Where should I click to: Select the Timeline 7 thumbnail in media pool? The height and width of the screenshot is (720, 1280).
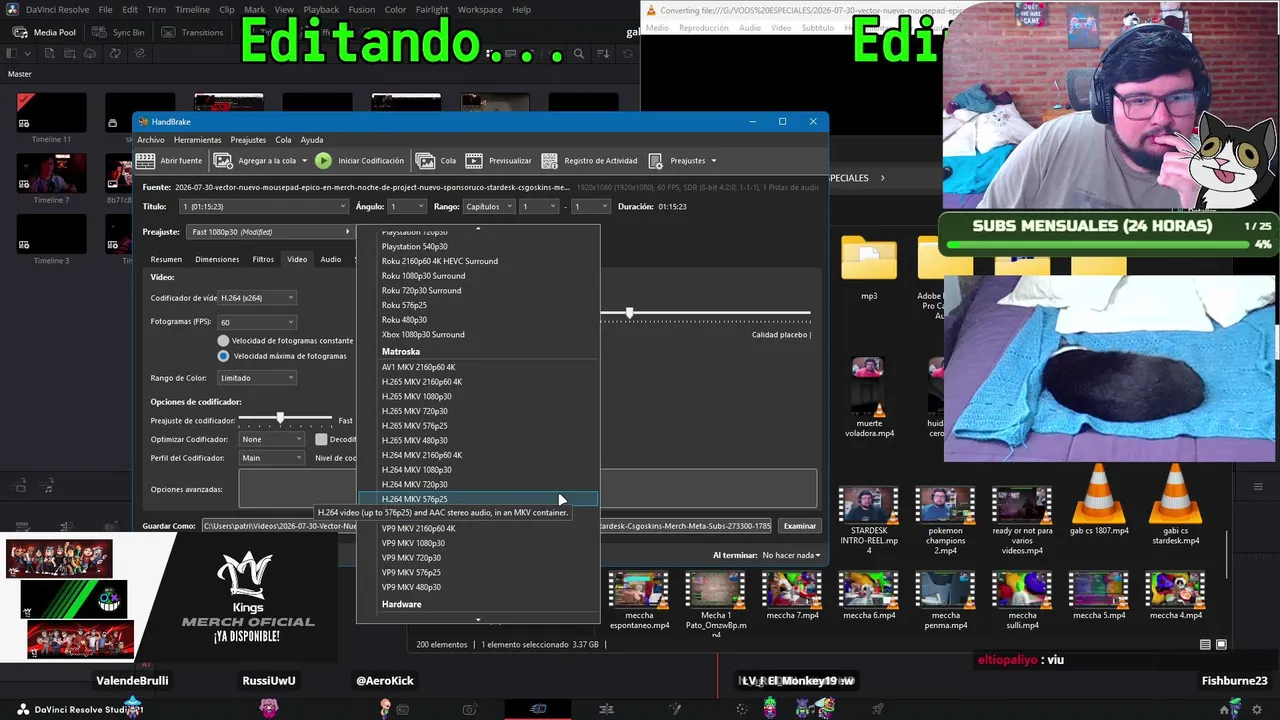(x=51, y=173)
